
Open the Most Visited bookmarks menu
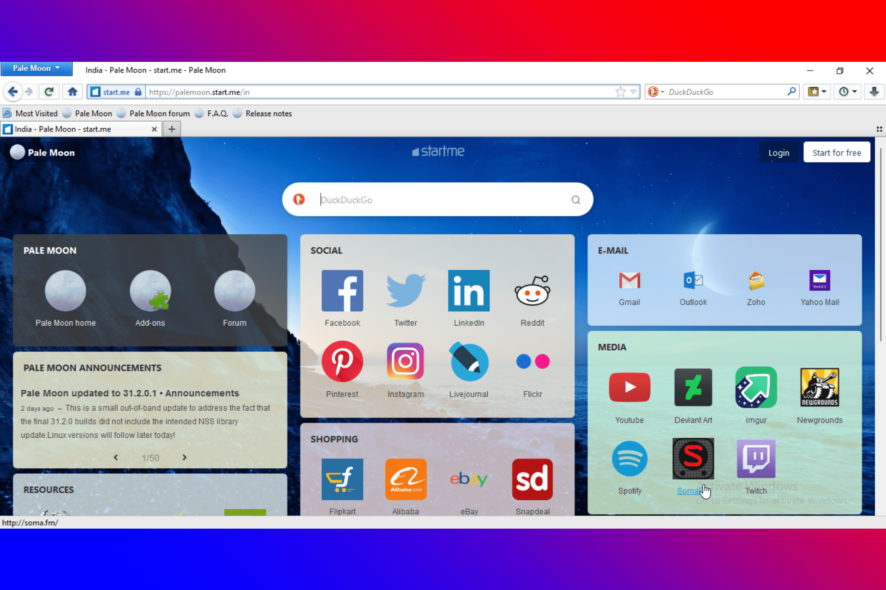tap(31, 114)
